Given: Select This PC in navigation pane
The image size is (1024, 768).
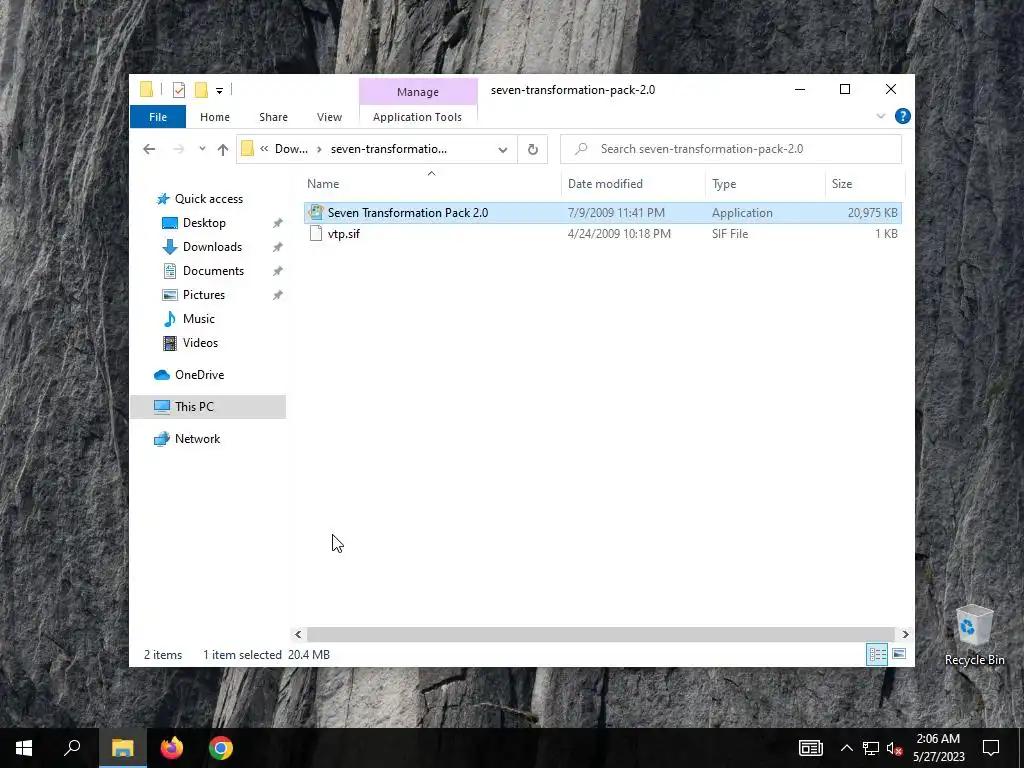Looking at the screenshot, I should pyautogui.click(x=208, y=407).
